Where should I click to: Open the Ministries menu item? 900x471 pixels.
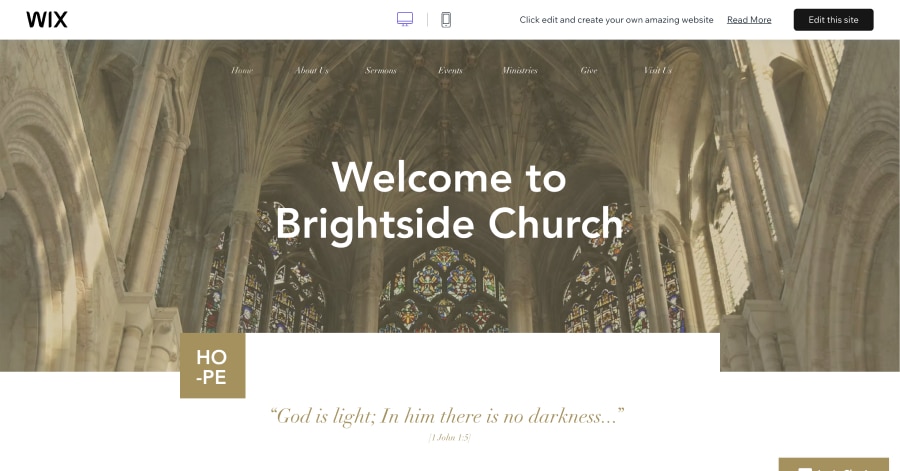click(520, 71)
